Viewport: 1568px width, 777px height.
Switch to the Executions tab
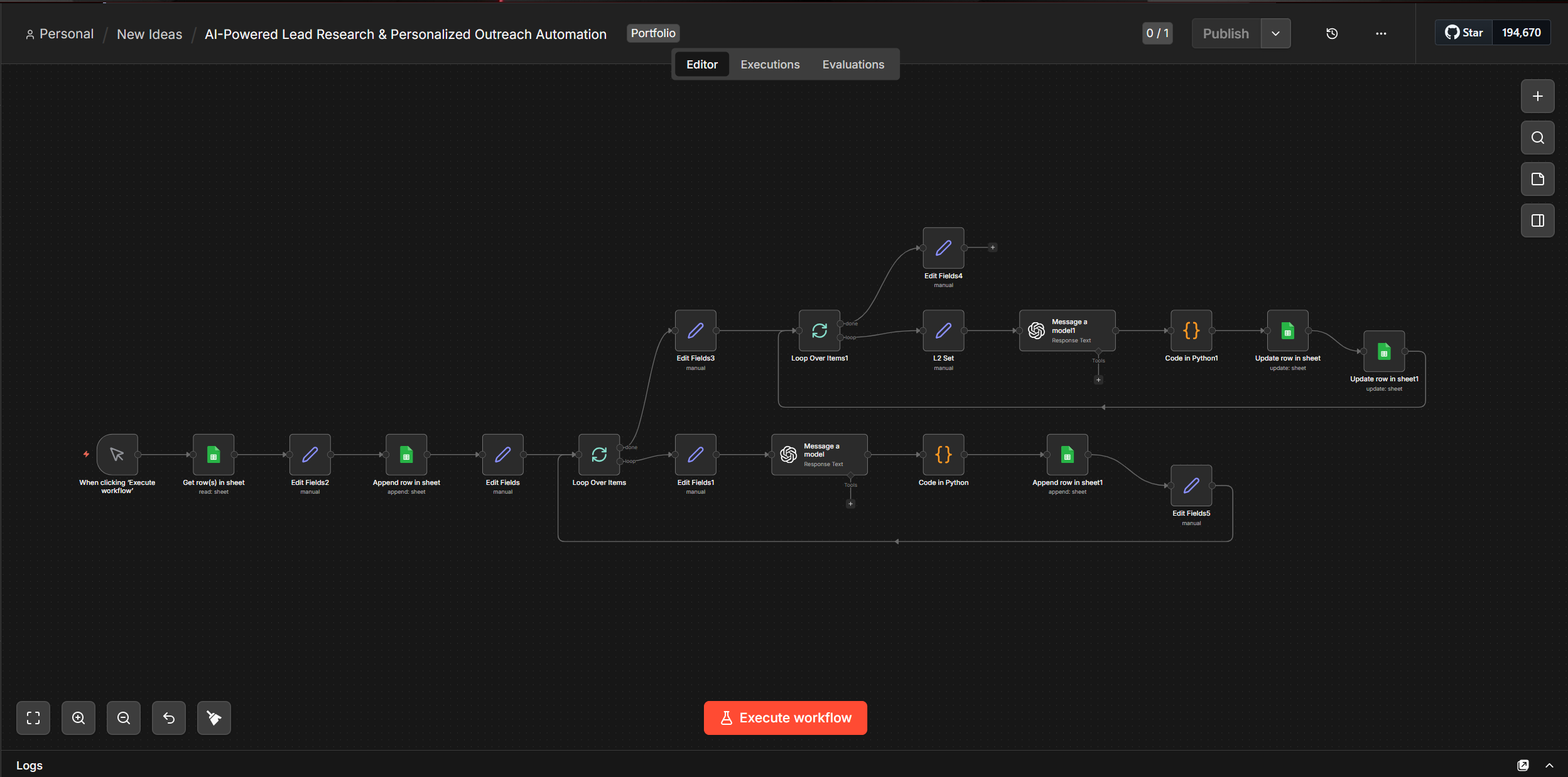[770, 64]
